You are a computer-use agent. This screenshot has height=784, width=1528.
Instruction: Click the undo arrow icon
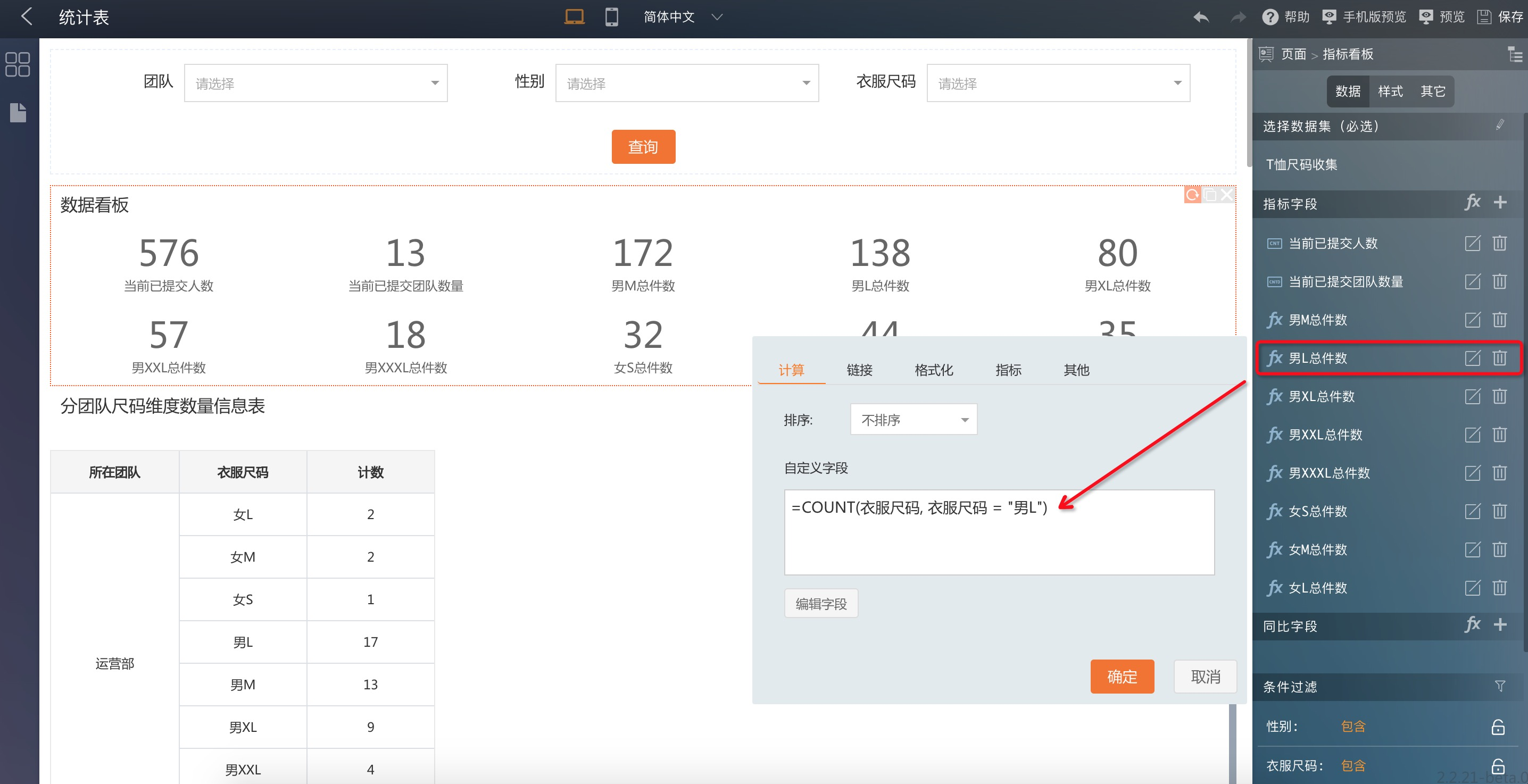click(x=1201, y=17)
